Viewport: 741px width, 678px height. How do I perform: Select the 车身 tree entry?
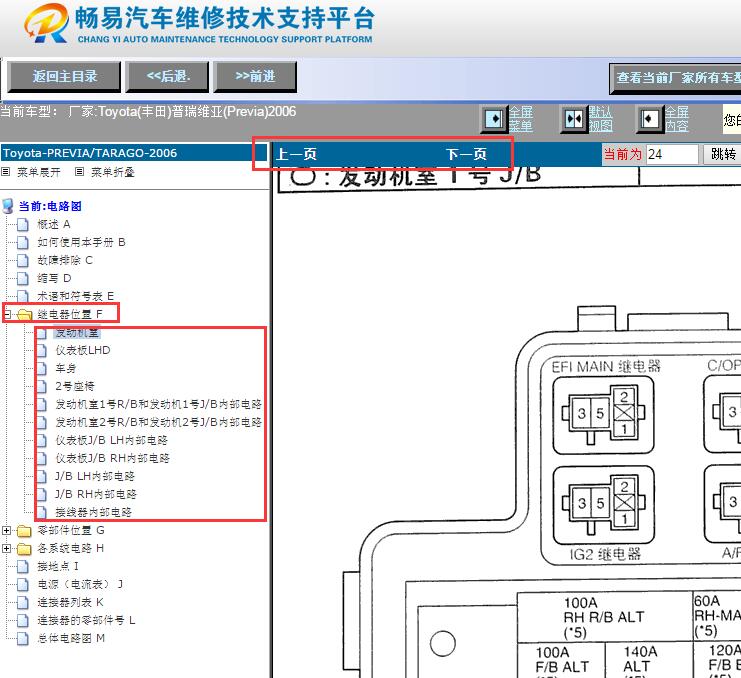[66, 369]
